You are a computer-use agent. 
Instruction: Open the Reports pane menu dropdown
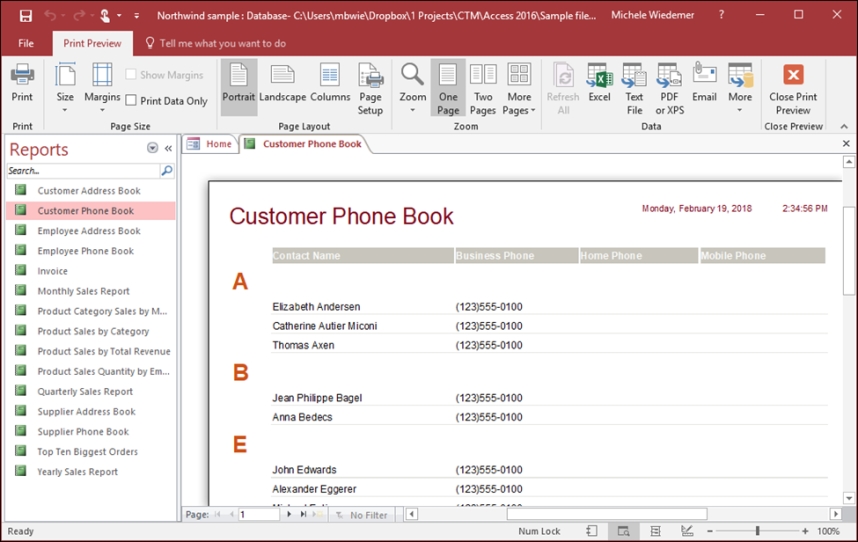153,148
